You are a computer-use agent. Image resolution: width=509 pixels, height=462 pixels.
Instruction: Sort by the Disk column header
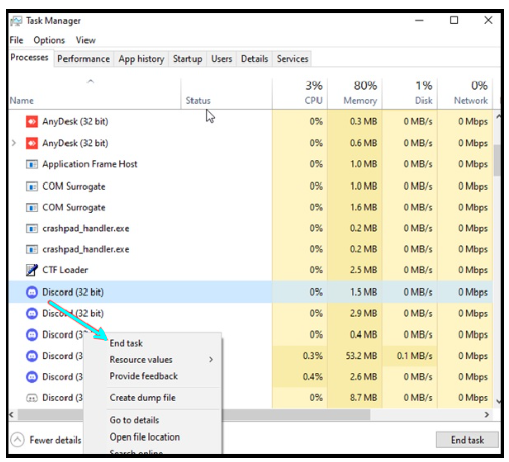pos(410,93)
